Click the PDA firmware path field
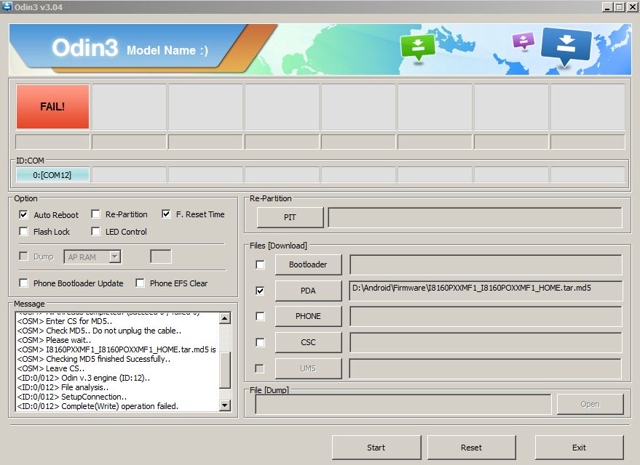Image resolution: width=640 pixels, height=465 pixels. coord(486,290)
